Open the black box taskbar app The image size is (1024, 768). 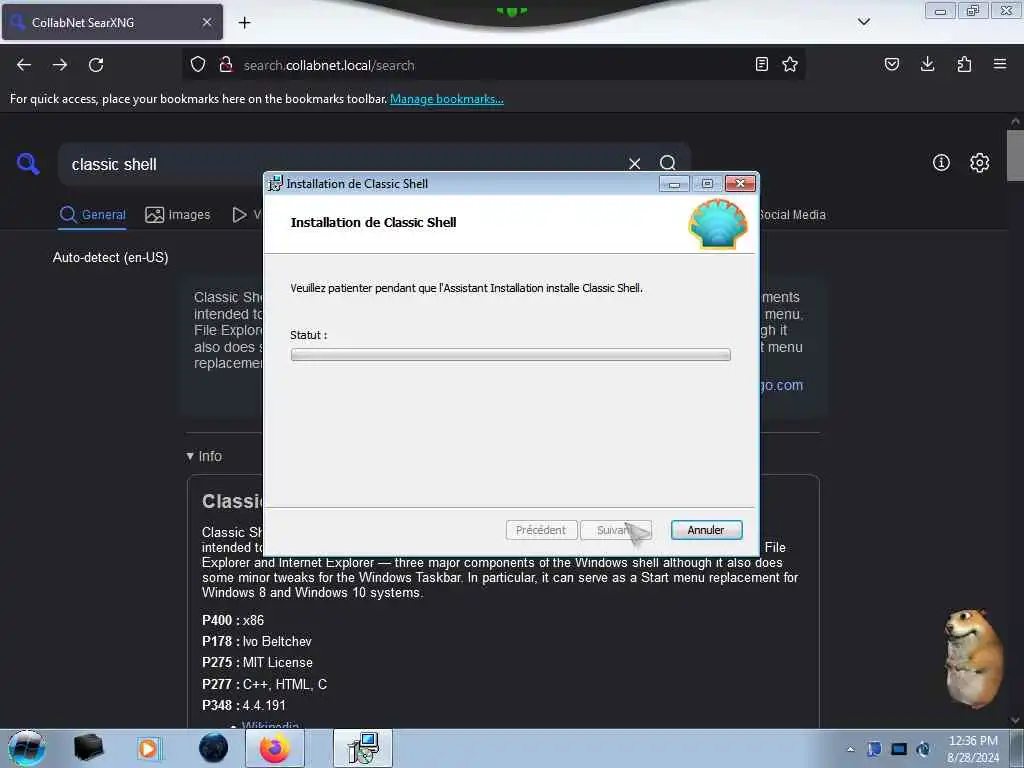(88, 748)
